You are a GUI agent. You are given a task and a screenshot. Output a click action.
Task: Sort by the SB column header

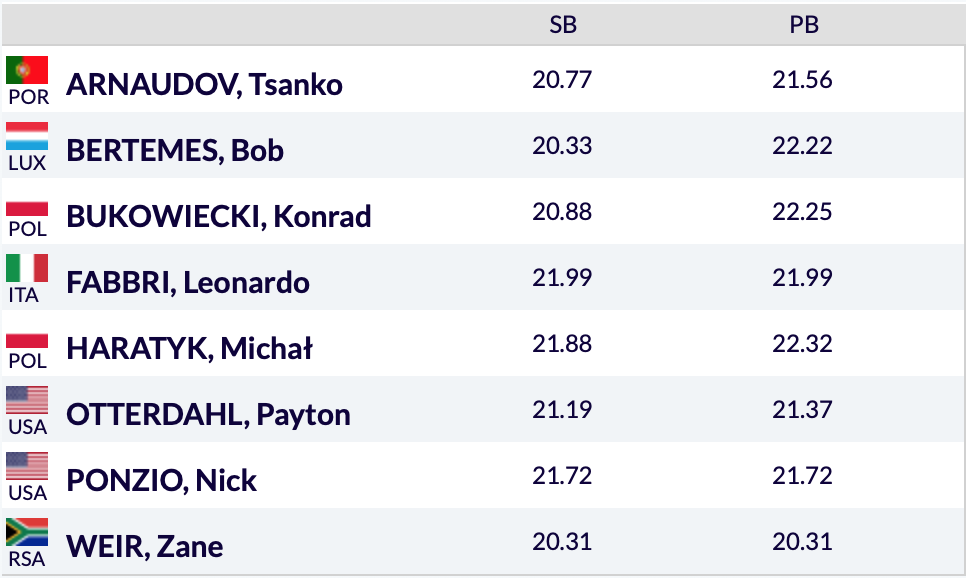point(563,26)
